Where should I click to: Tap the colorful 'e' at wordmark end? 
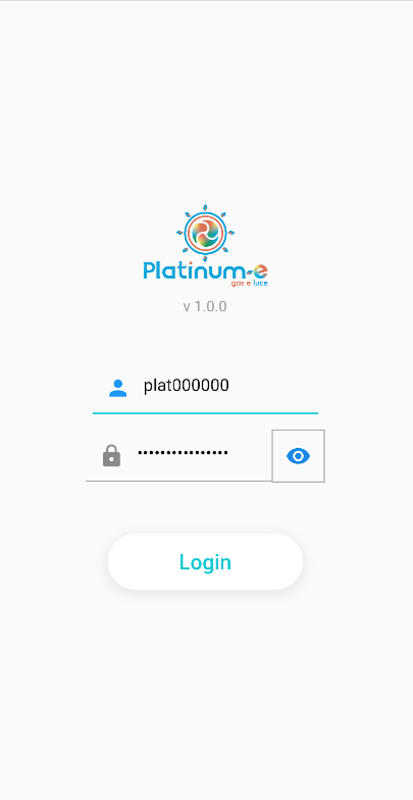click(260, 271)
